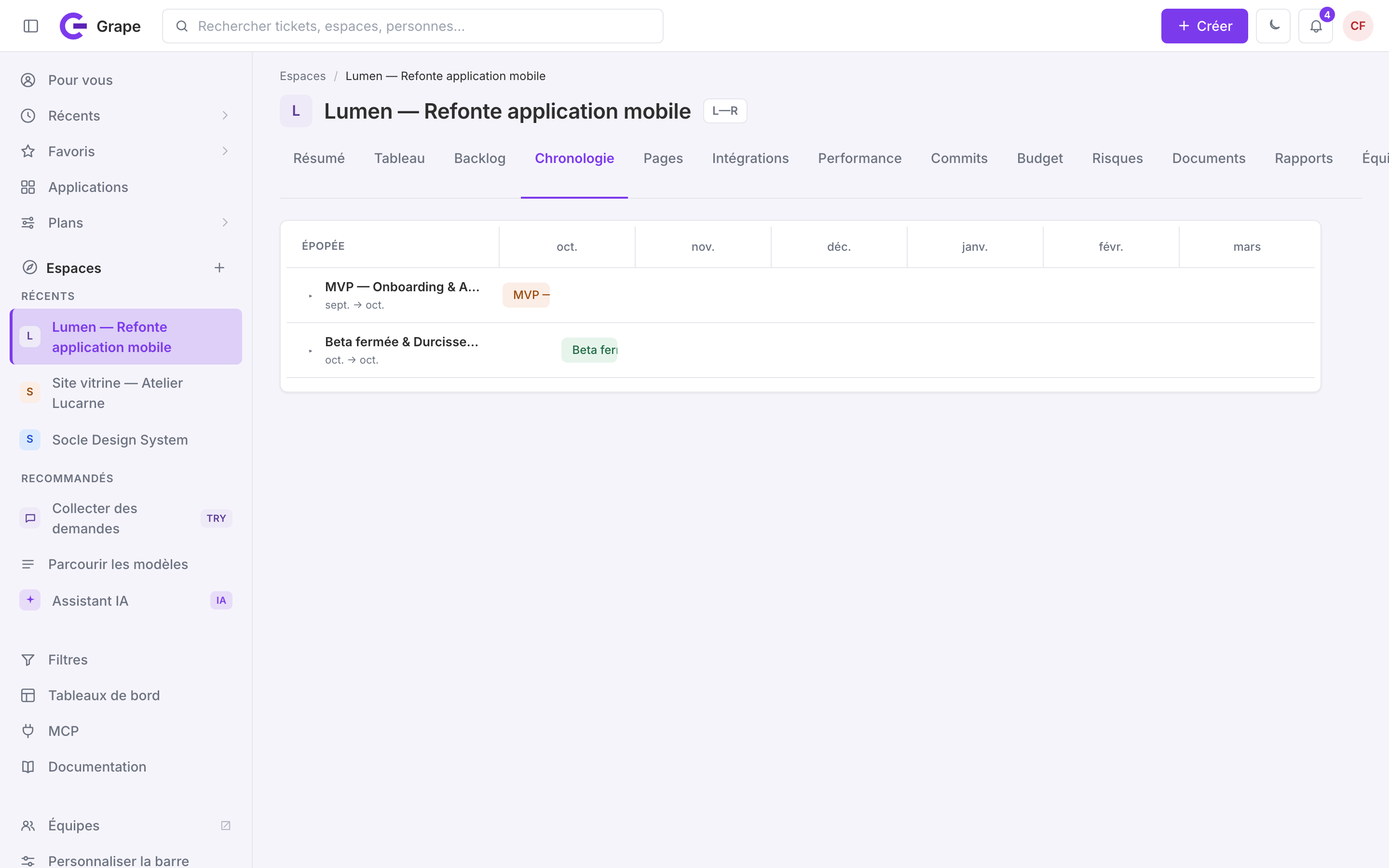Open the CF user avatar menu
Viewport: 1389px width, 868px height.
[1358, 26]
